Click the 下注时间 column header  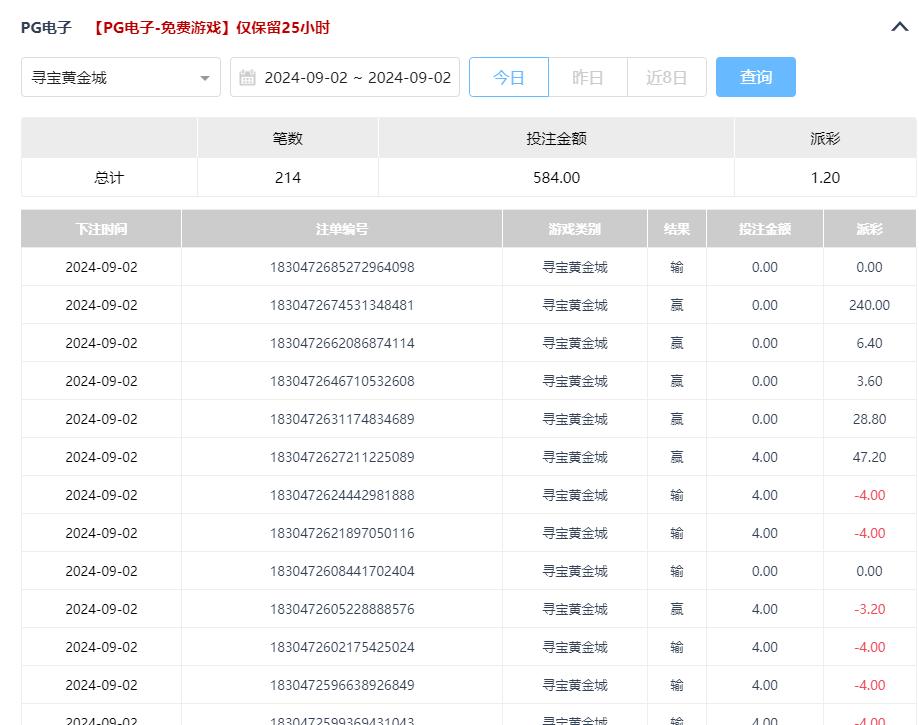coord(101,229)
